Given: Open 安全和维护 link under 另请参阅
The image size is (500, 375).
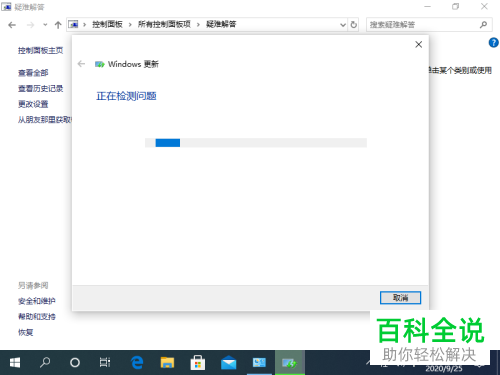Looking at the screenshot, I should (37, 301).
